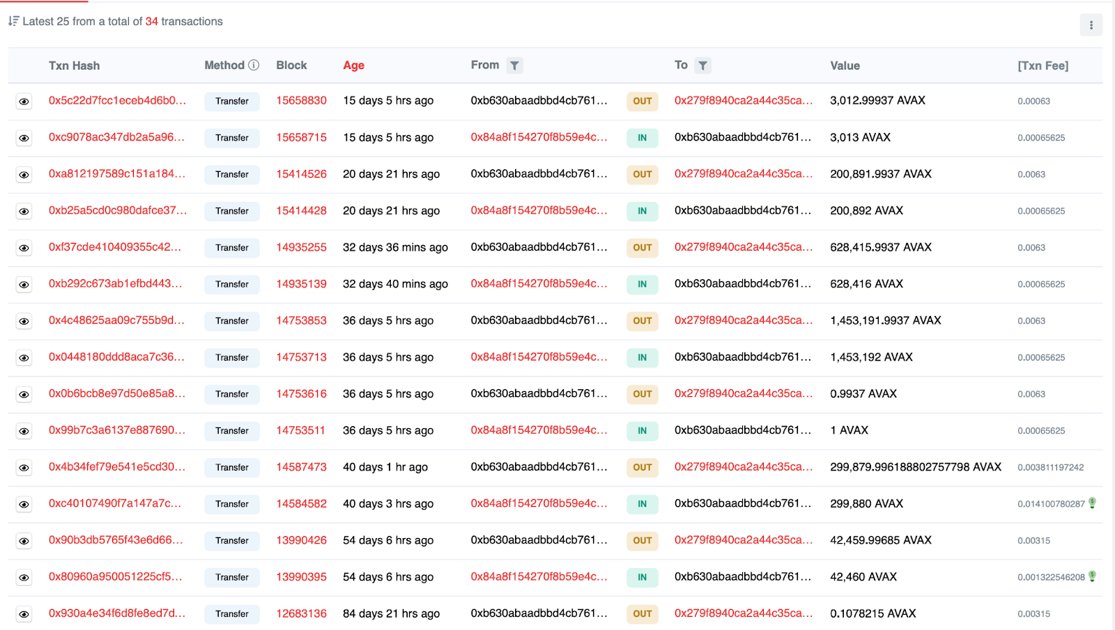The width and height of the screenshot is (1115, 630).
Task: Open block 14753853
Action: pos(302,320)
